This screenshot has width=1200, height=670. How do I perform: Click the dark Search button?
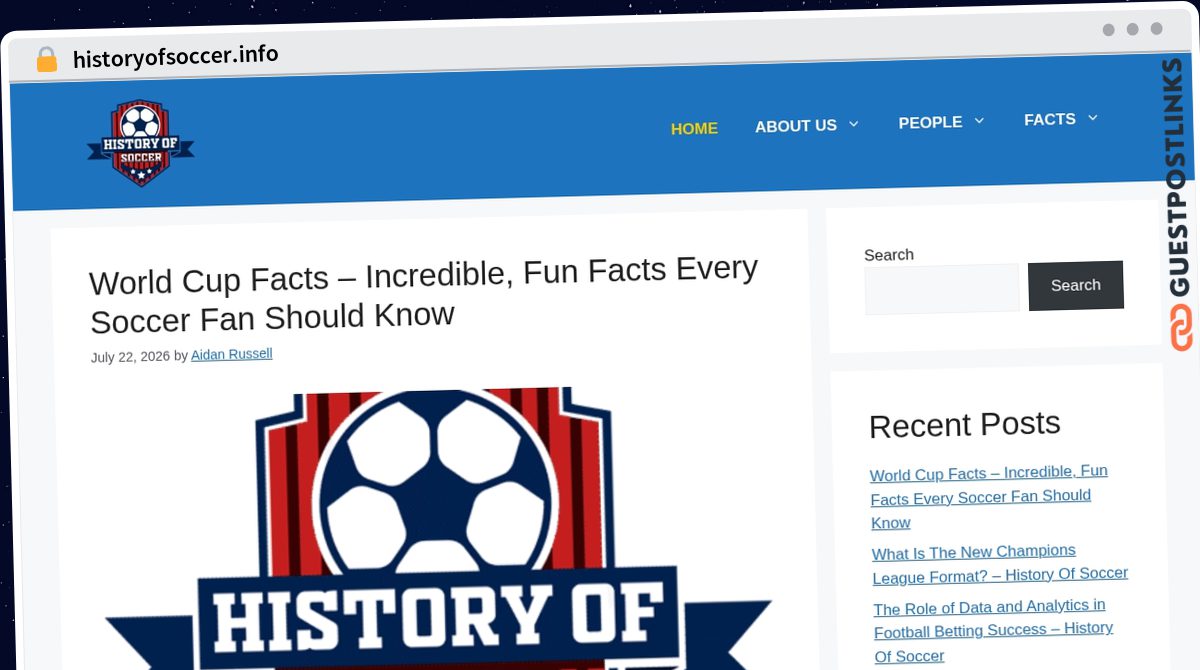(x=1076, y=285)
